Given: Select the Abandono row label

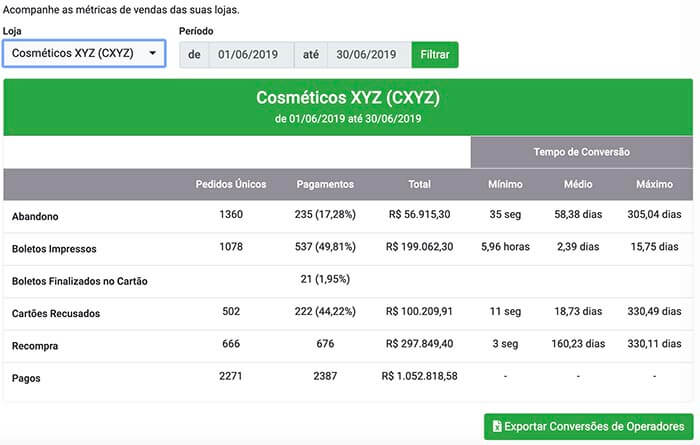Looking at the screenshot, I should [35, 216].
